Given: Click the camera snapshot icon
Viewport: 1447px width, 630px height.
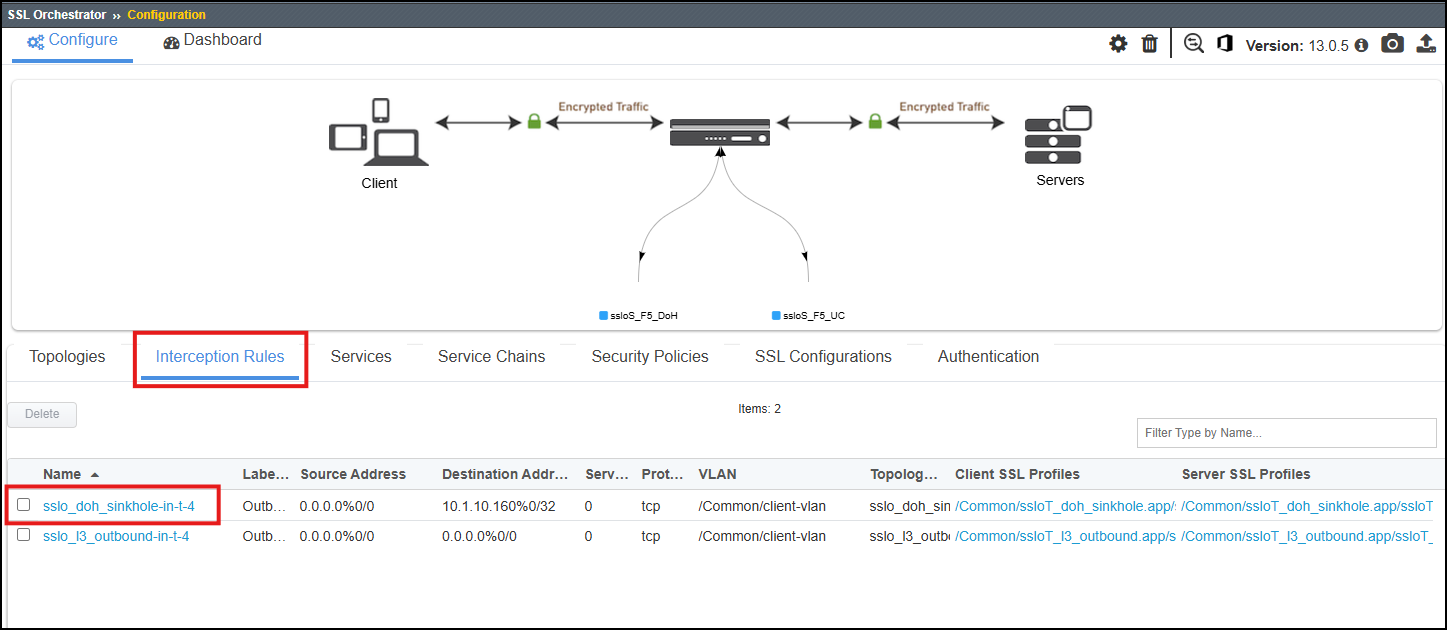Looking at the screenshot, I should coord(1392,44).
